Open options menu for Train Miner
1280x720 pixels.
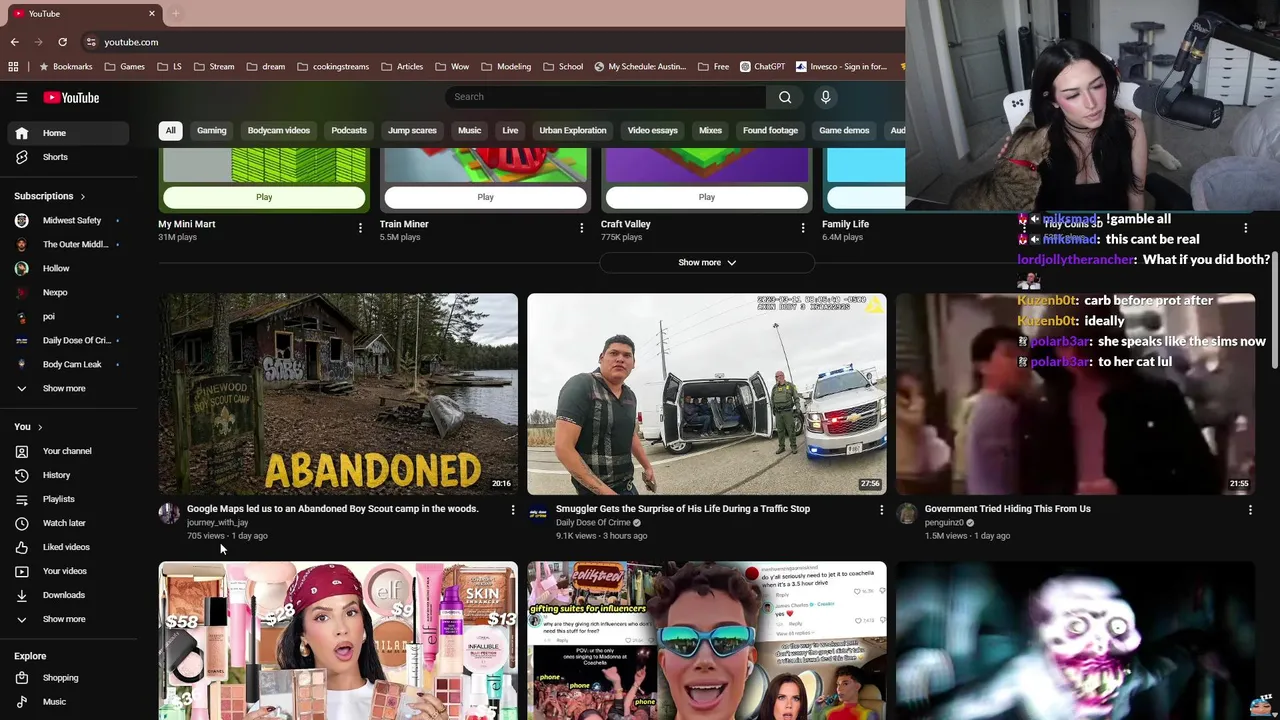[581, 228]
